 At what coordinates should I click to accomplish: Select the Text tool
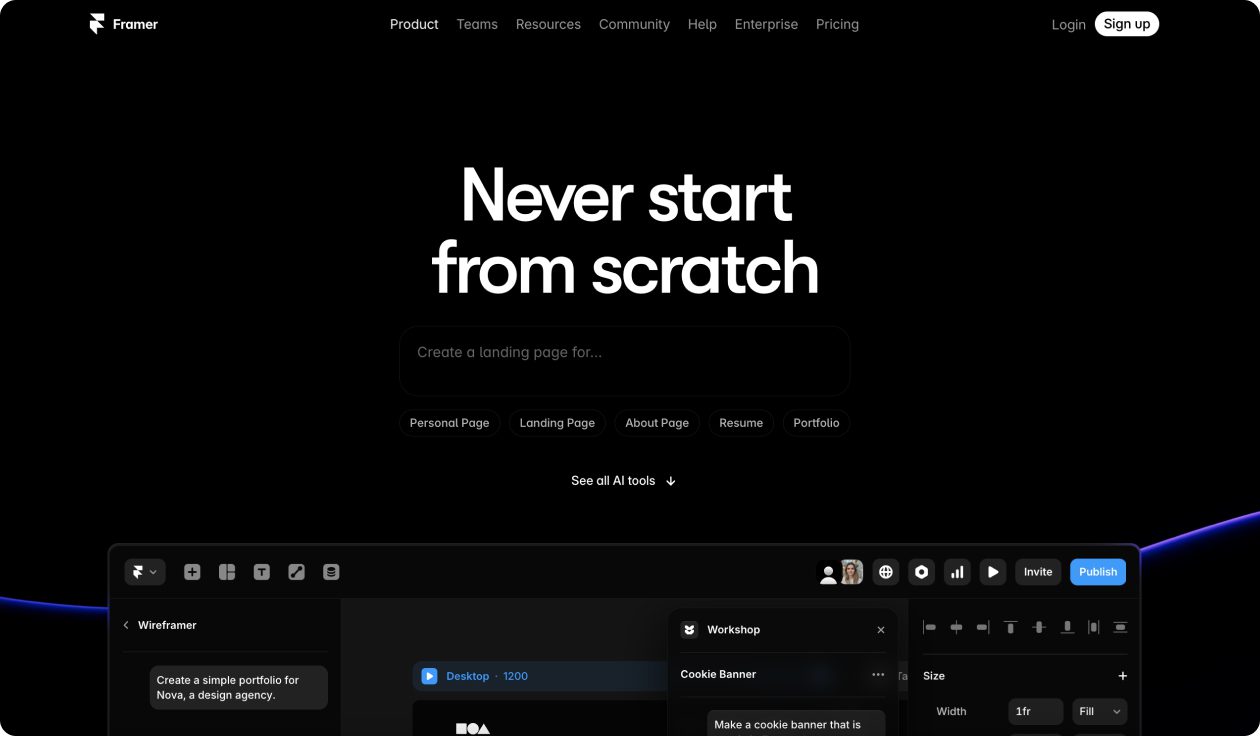click(x=262, y=571)
